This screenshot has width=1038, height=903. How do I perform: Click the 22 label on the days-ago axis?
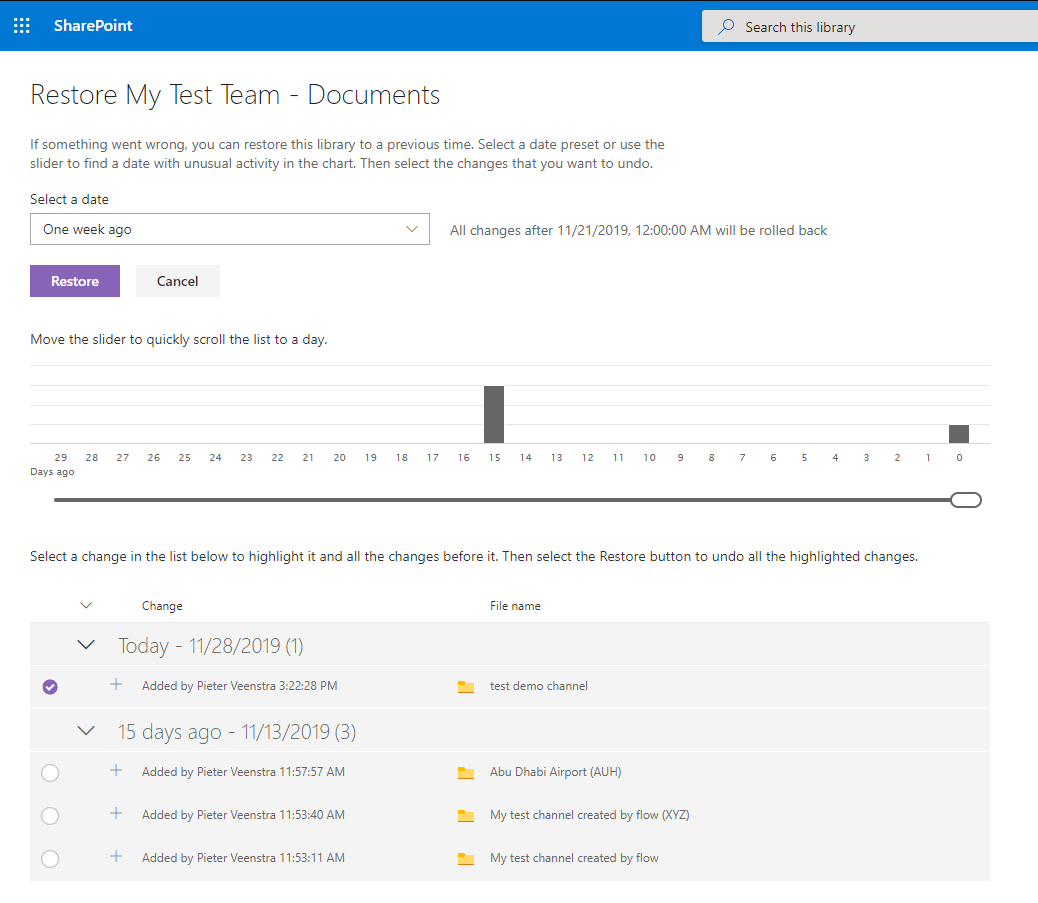point(277,457)
